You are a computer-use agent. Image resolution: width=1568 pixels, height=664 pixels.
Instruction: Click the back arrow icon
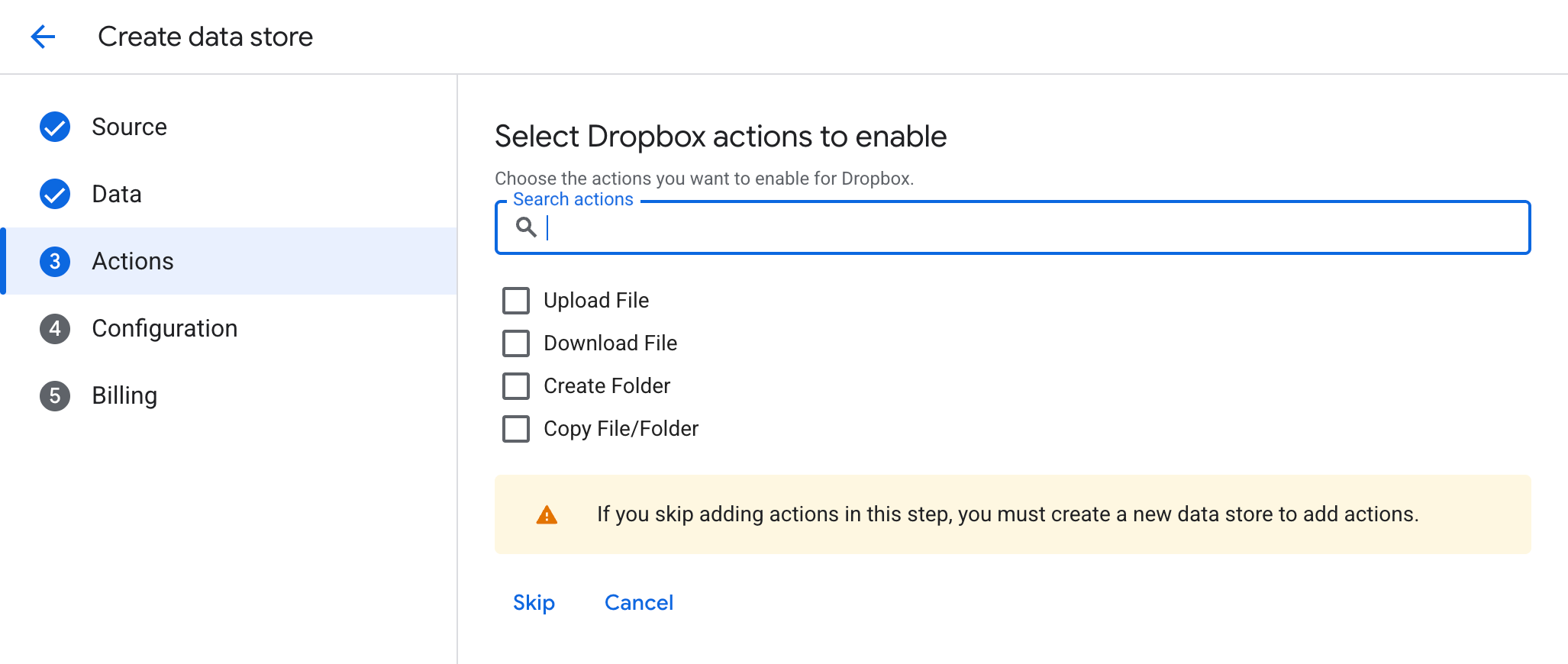(x=43, y=37)
